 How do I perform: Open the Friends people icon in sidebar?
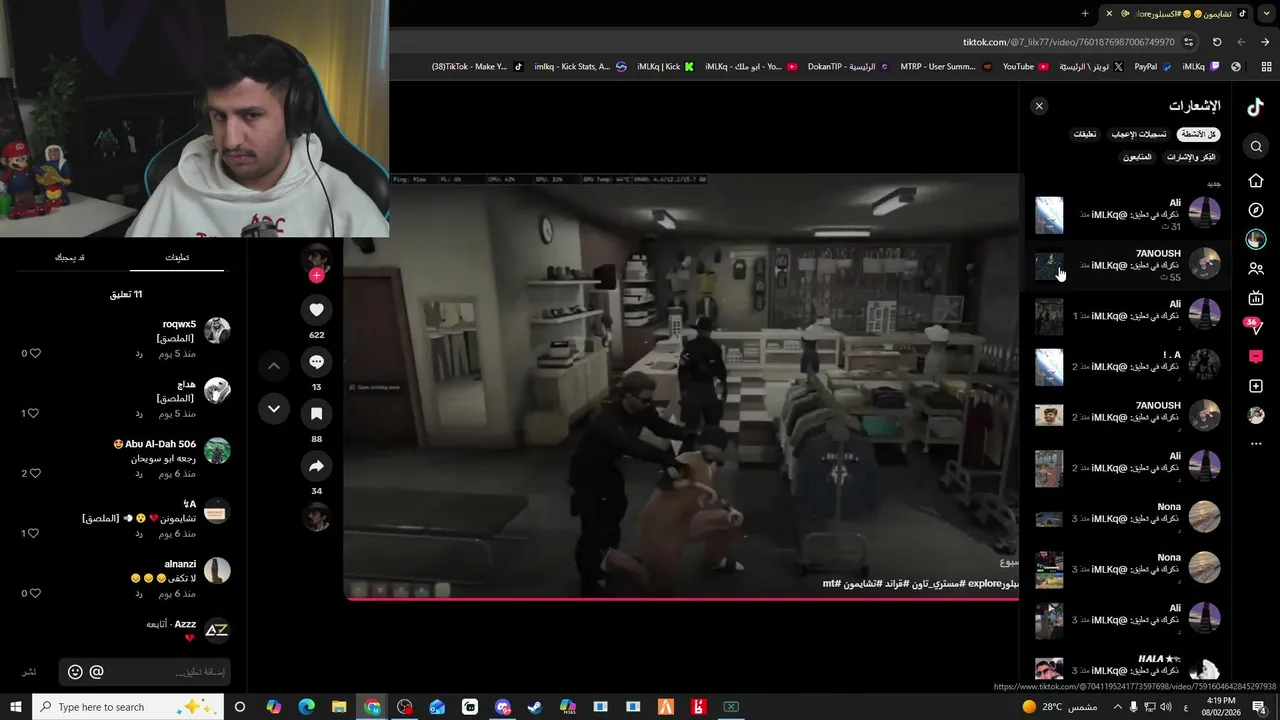[x=1256, y=269]
